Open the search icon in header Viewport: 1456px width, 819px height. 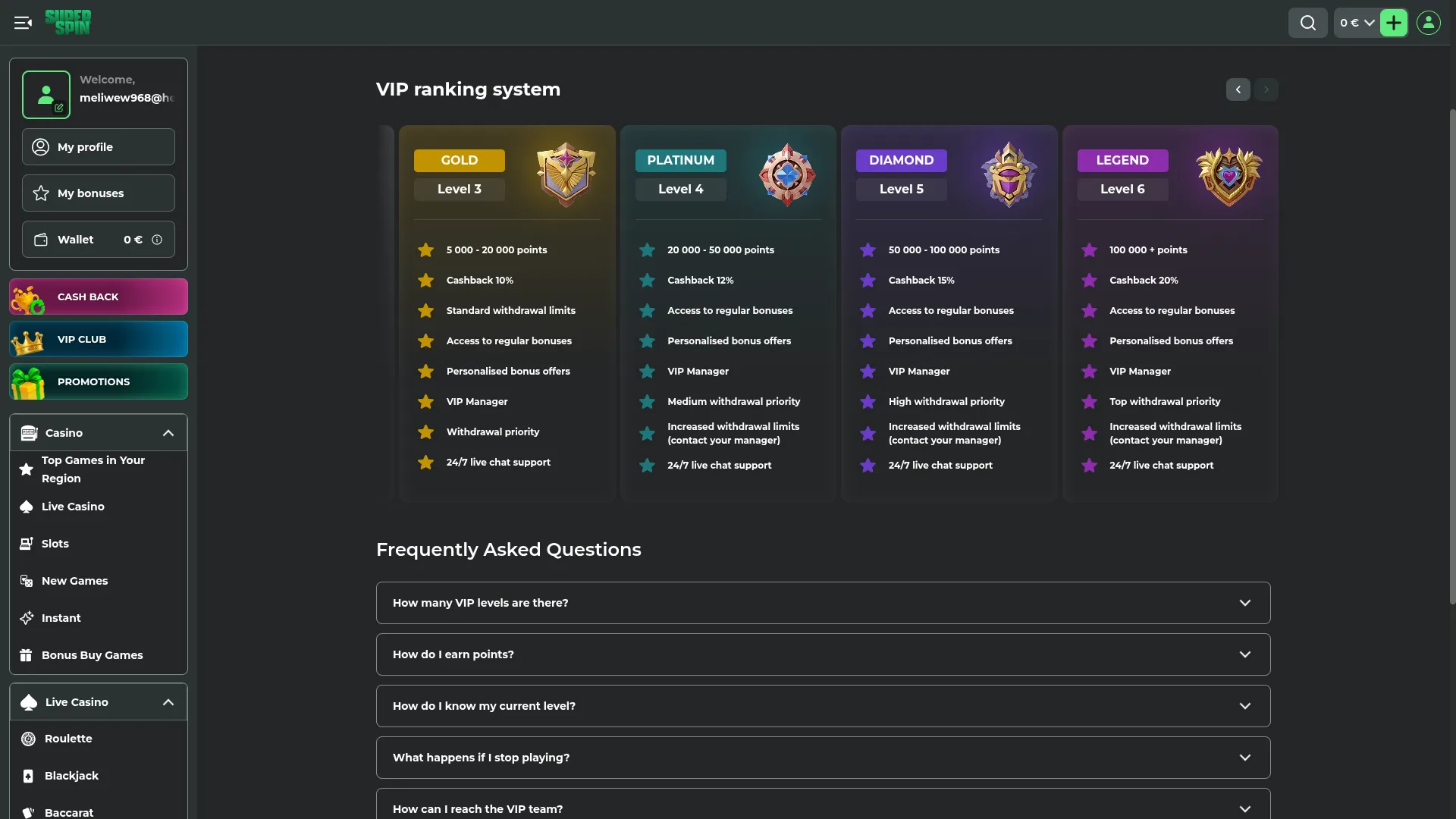coord(1307,23)
